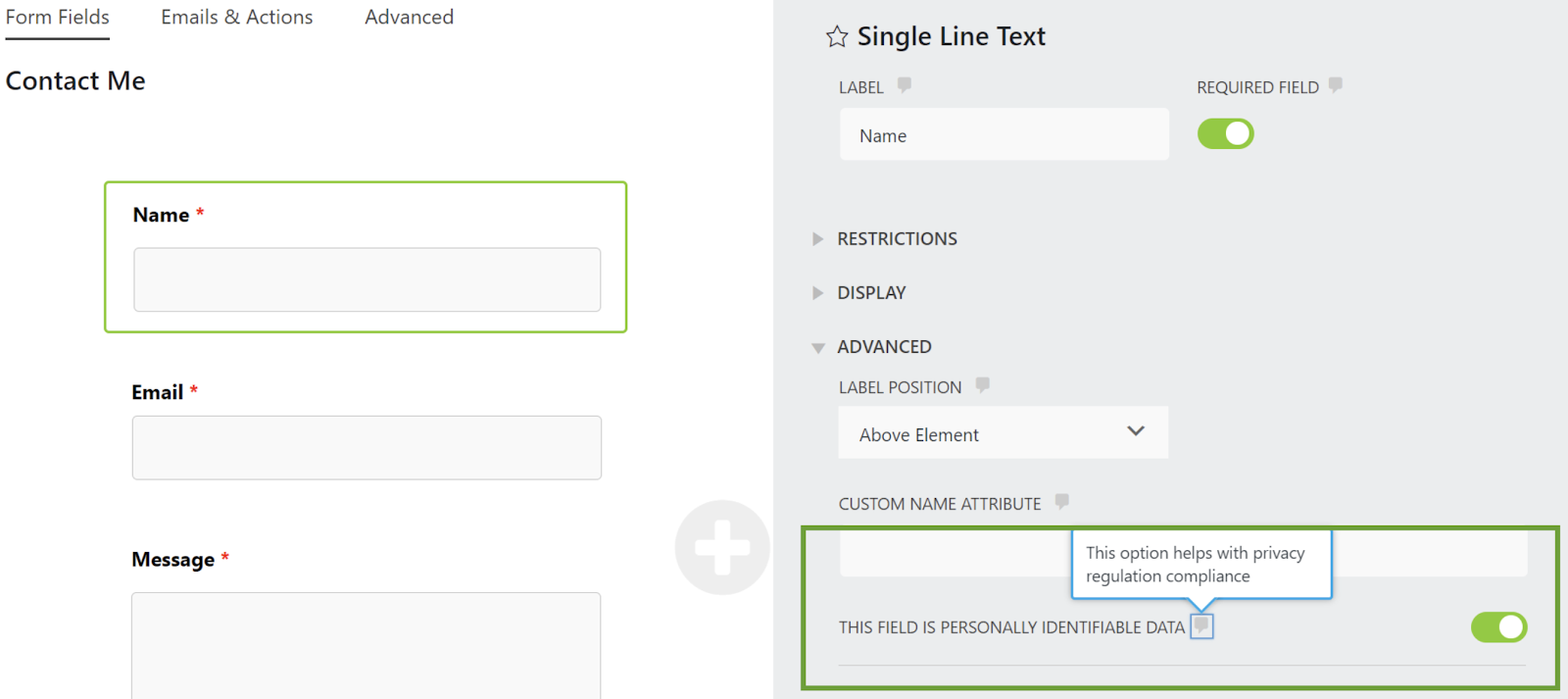Click the Email field in form preview
Image resolution: width=1568 pixels, height=699 pixels.
click(x=367, y=448)
